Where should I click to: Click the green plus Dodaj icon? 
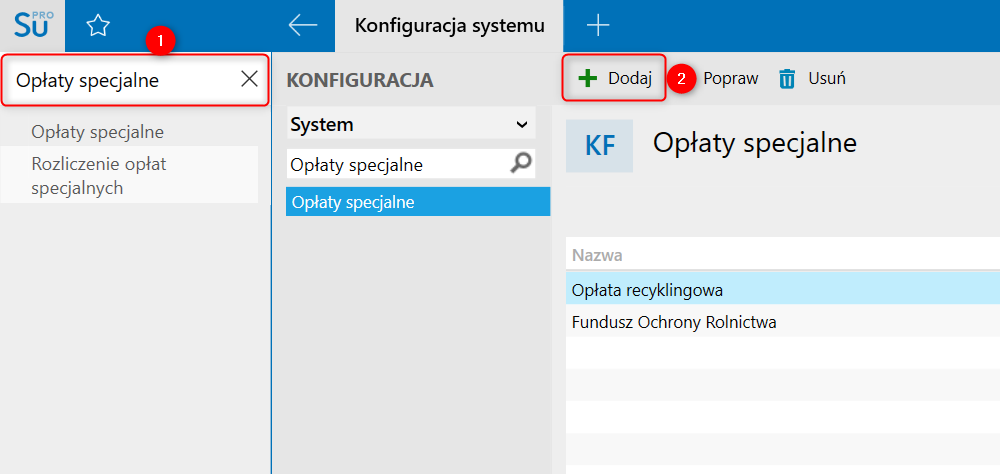click(587, 78)
